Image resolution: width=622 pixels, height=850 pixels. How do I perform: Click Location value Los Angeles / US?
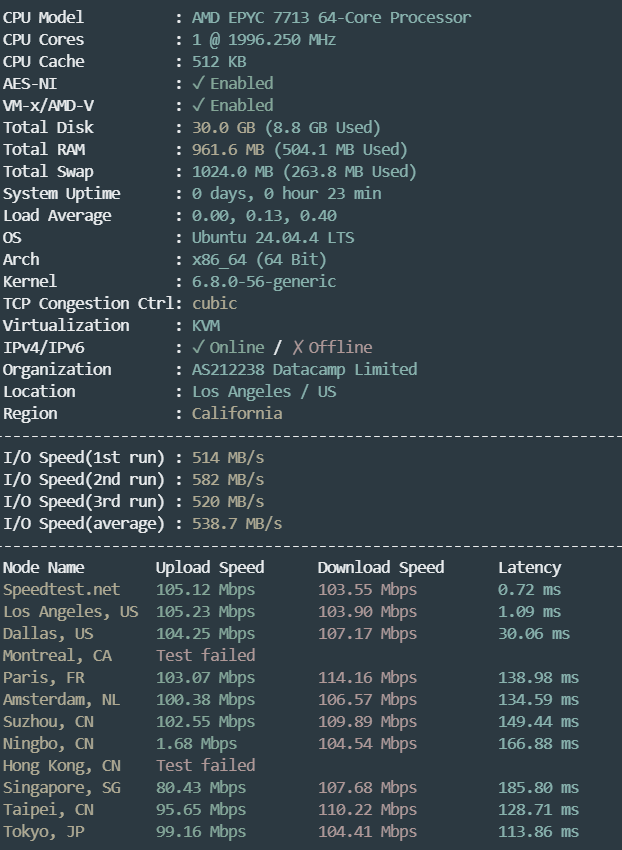264,391
